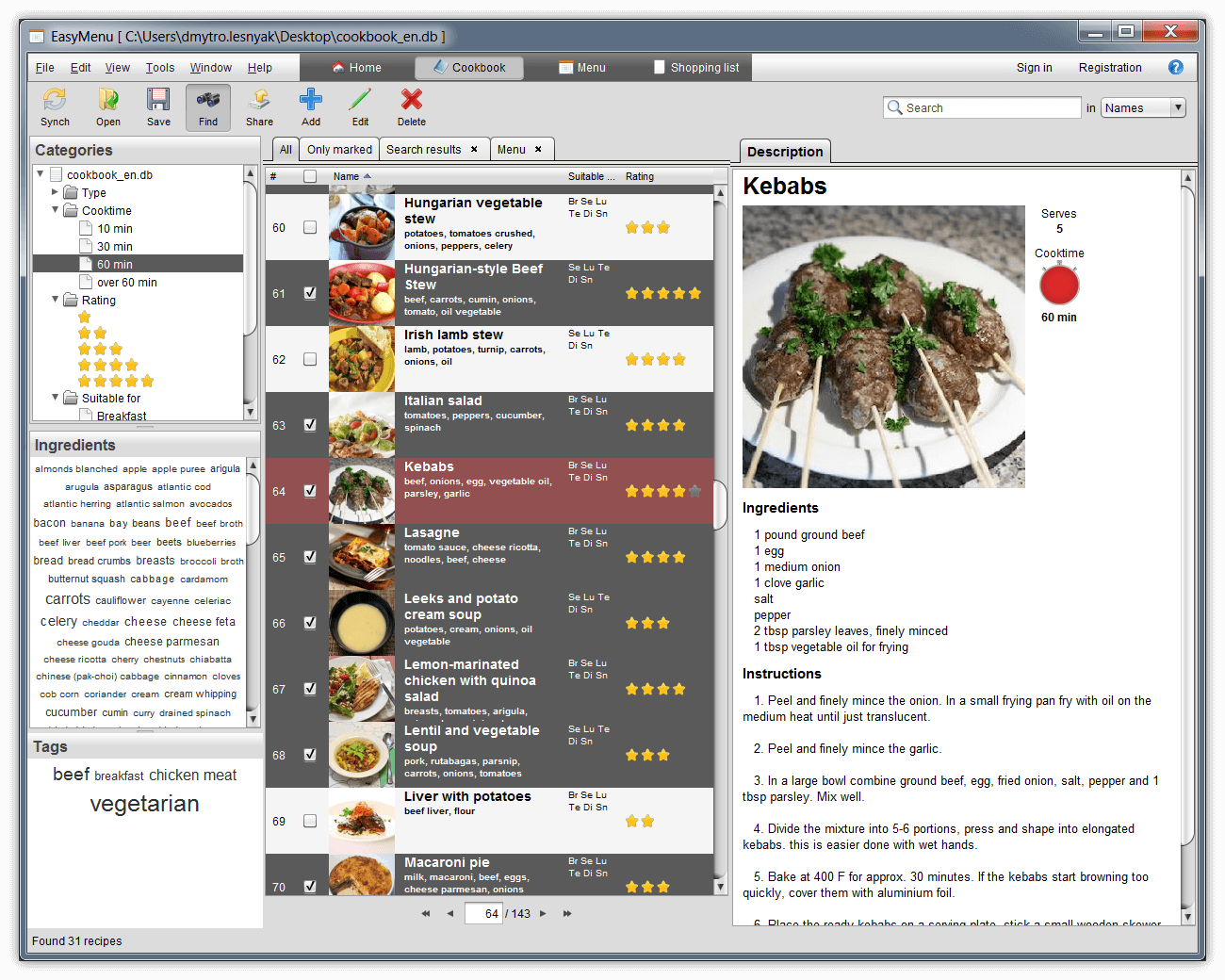The width and height of the screenshot is (1225, 980).
Task: Uncheck the Italian salad checkbox
Action: coord(310,425)
